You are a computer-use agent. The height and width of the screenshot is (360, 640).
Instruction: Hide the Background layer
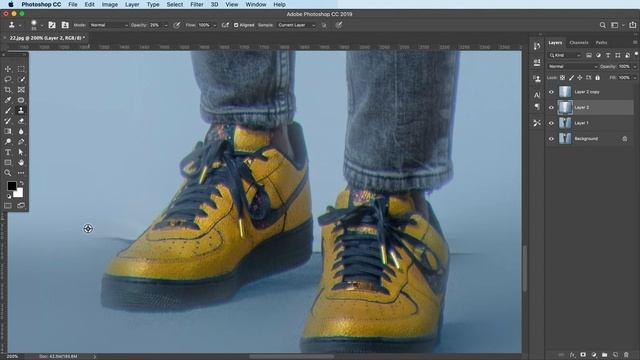[x=551, y=139]
